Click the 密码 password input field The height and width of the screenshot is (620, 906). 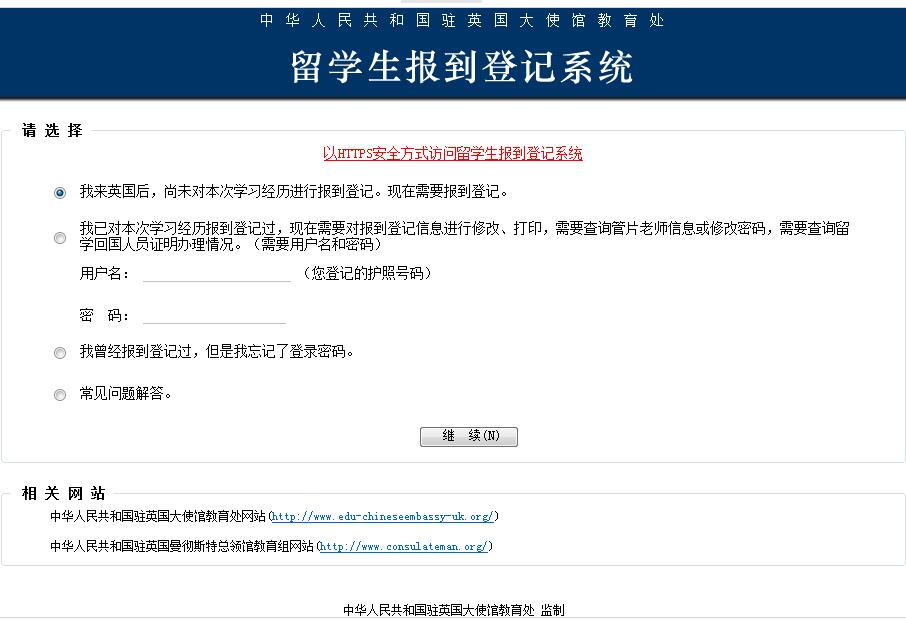pos(214,315)
